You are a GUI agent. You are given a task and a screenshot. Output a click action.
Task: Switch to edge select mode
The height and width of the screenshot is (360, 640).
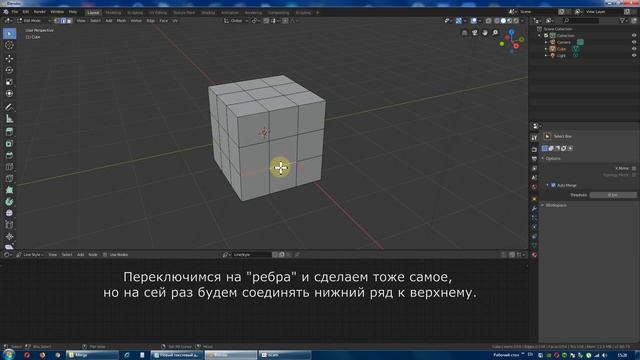[63, 20]
